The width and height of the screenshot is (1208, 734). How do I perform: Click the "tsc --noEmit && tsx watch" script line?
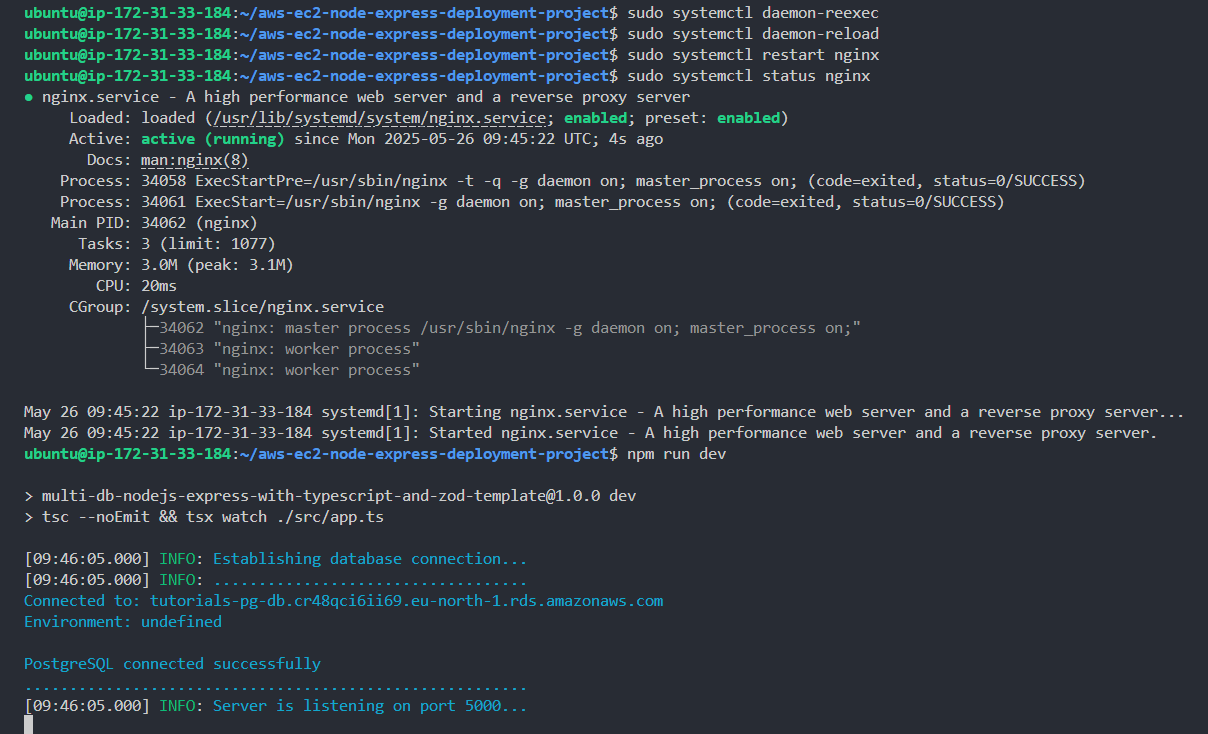tap(204, 517)
